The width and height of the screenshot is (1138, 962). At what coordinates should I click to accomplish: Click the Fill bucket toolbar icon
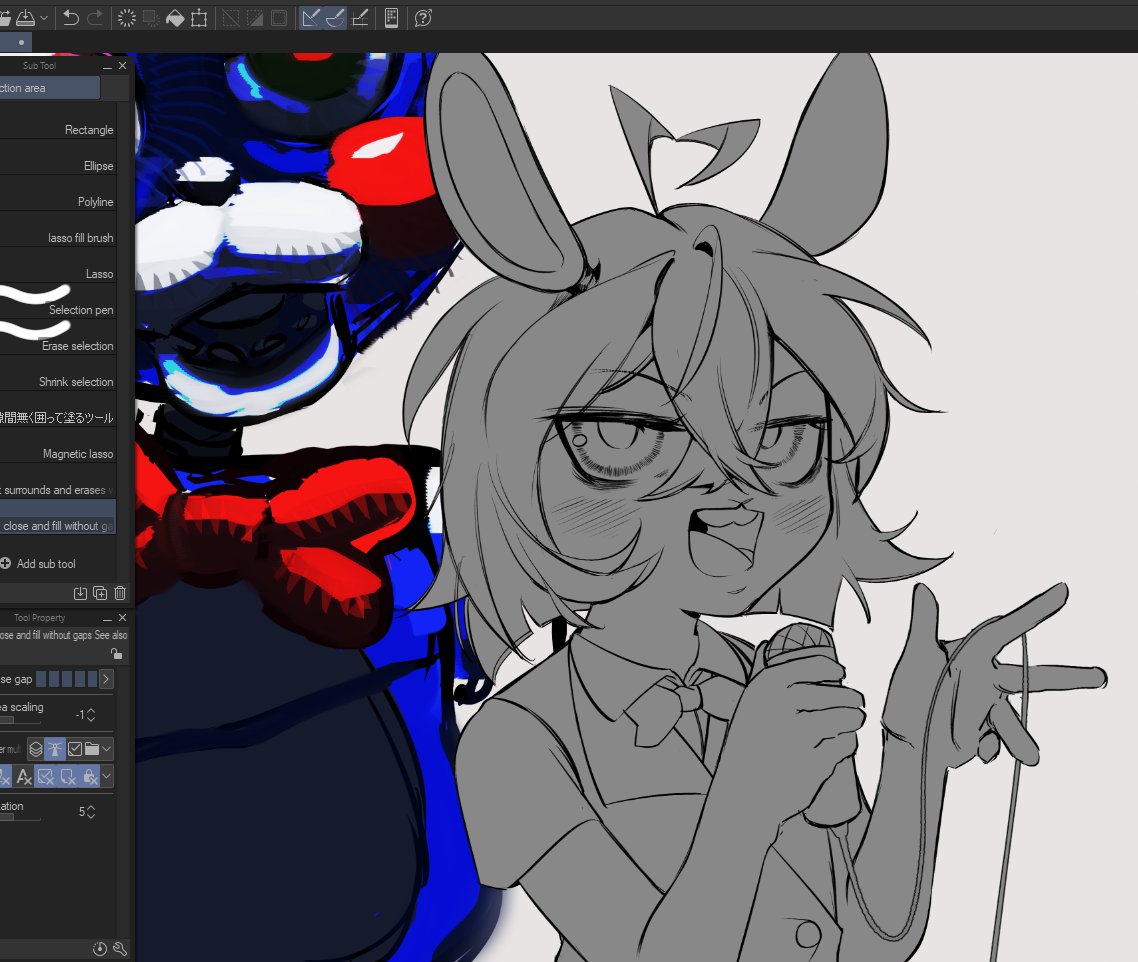175,18
